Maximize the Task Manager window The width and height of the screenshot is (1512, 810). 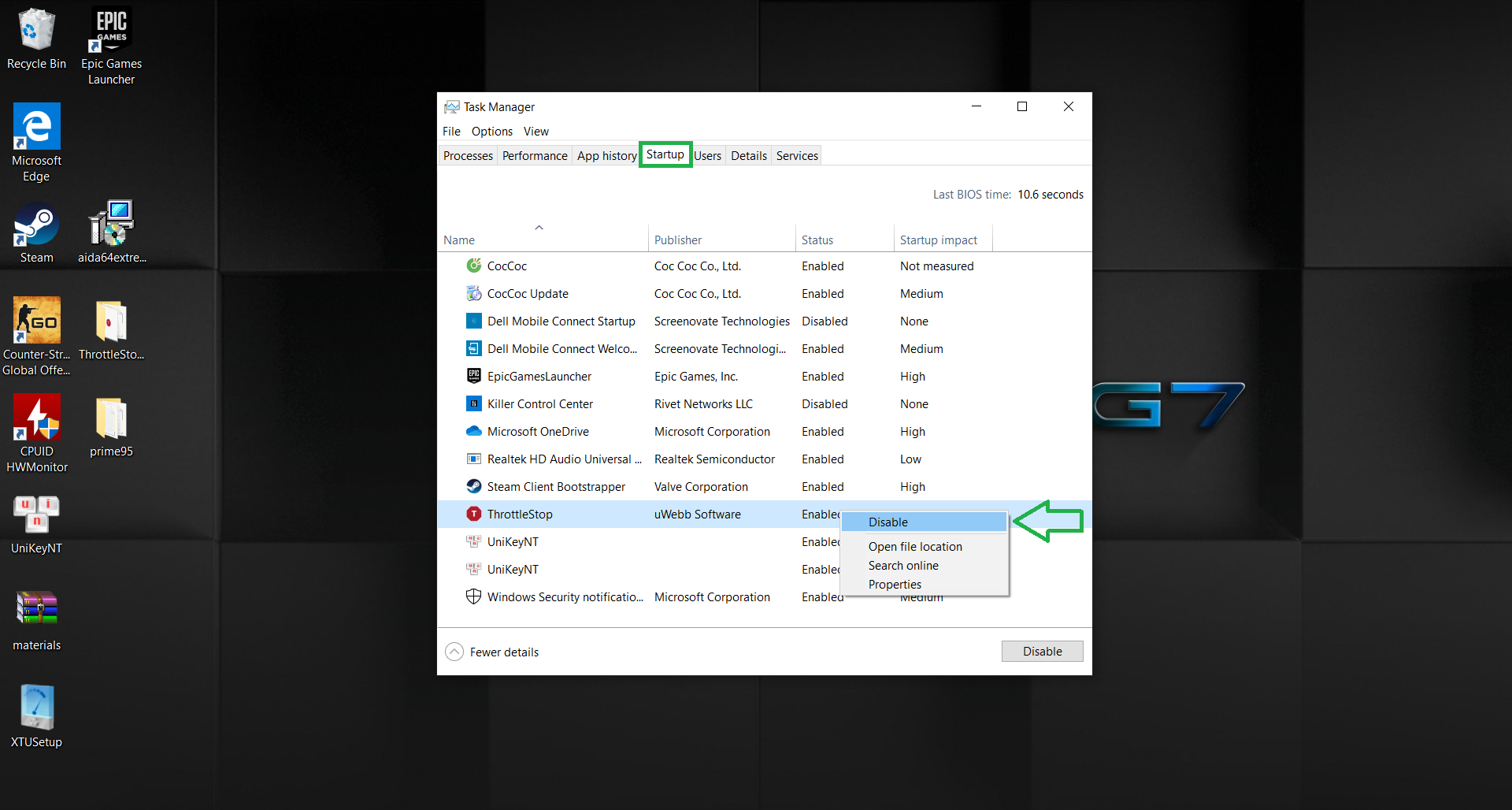1022,106
